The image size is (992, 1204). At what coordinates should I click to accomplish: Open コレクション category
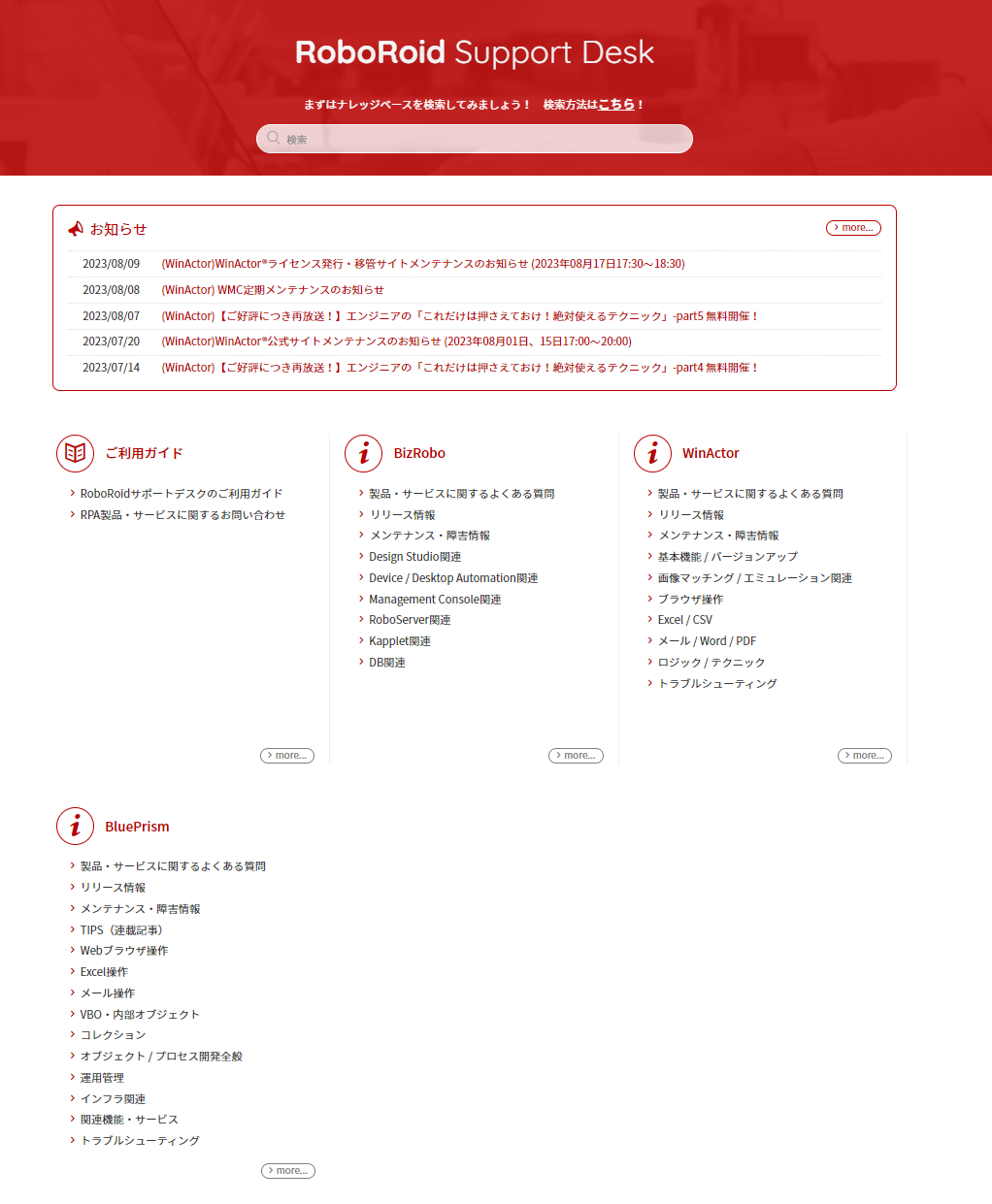tap(113, 1035)
